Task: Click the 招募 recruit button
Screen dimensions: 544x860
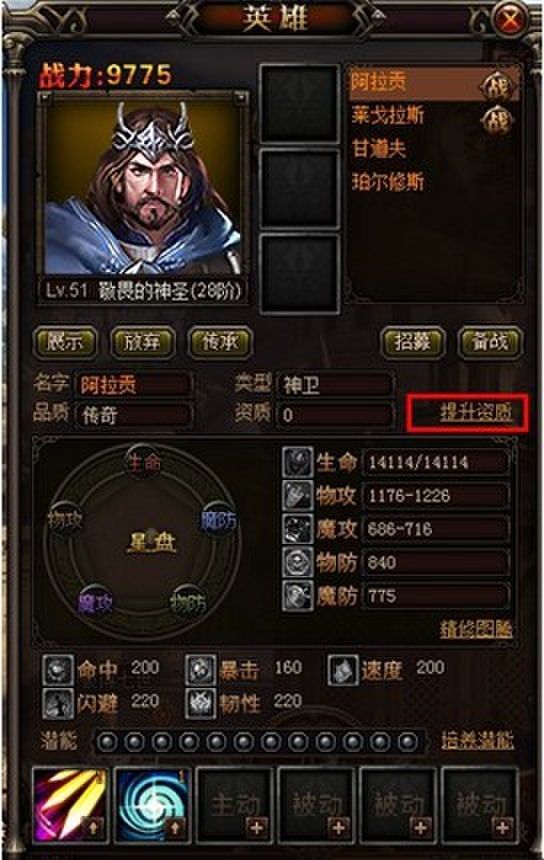Action: point(412,342)
